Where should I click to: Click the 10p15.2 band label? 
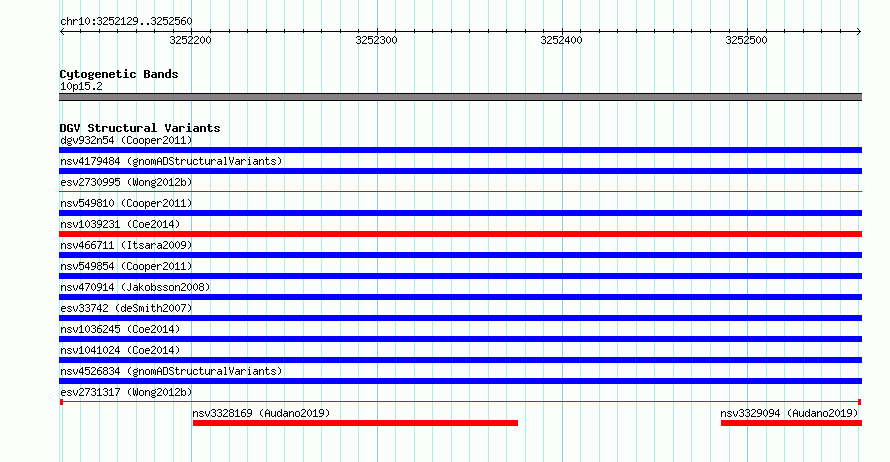81,86
